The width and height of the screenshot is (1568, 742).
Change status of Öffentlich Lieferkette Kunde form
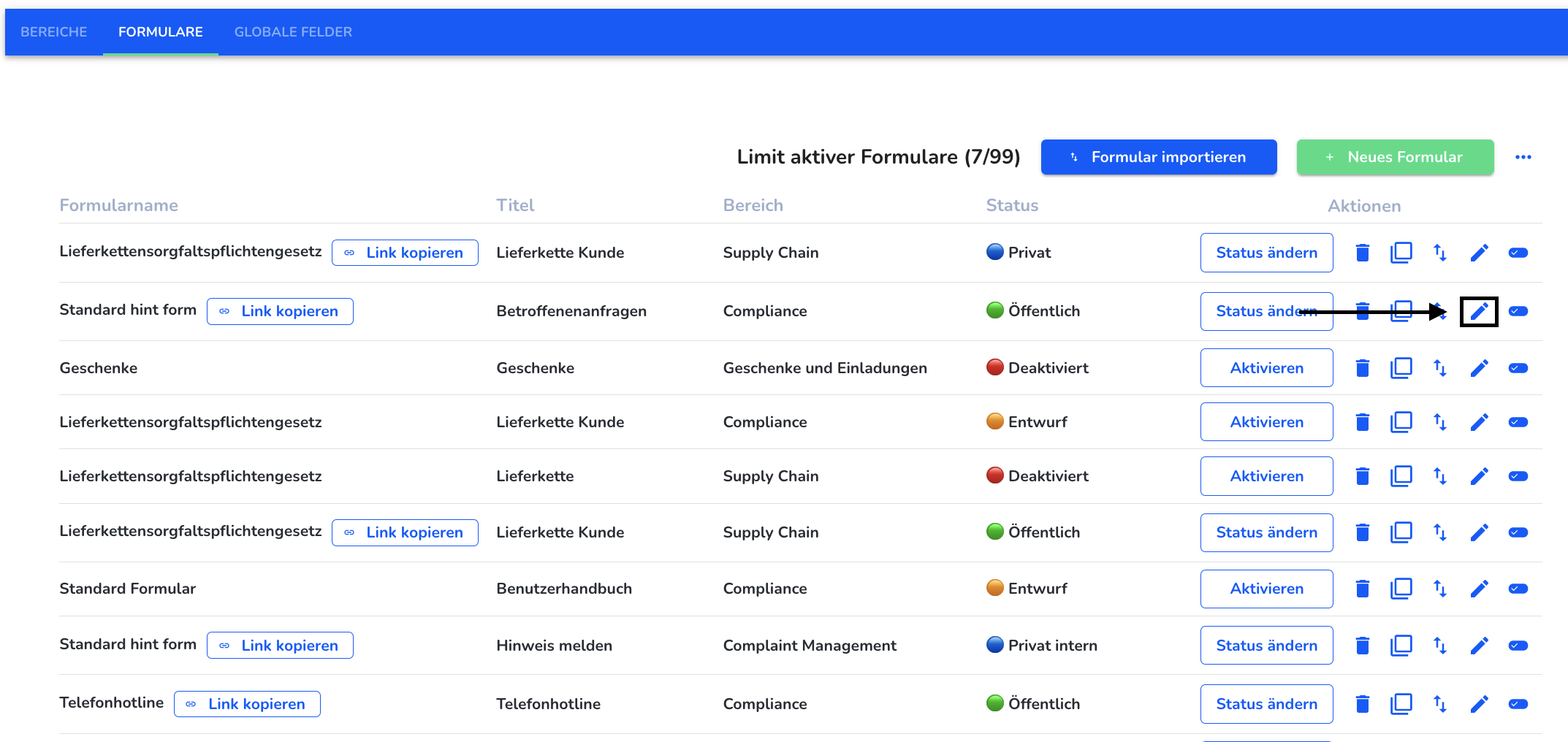[1266, 532]
